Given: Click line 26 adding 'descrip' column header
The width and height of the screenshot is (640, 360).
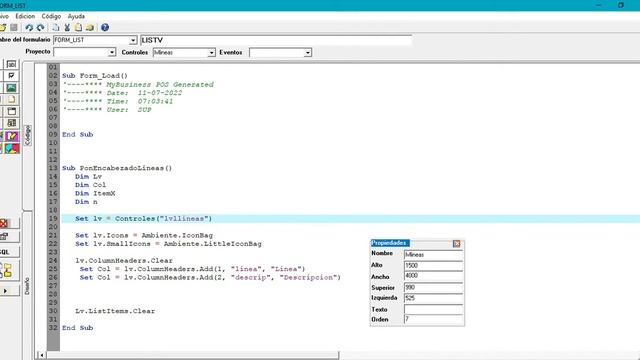Looking at the screenshot, I should pos(210,278).
